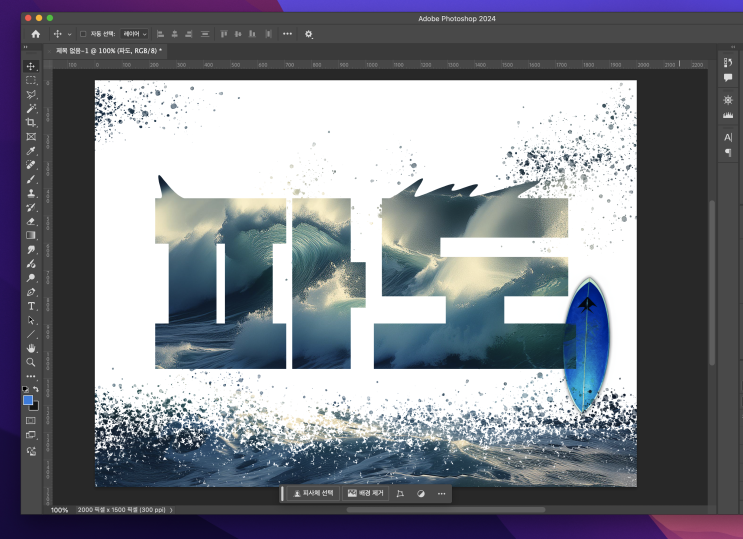Image resolution: width=743 pixels, height=539 pixels.
Task: Align horizontal centers in options bar
Action: click(174, 34)
